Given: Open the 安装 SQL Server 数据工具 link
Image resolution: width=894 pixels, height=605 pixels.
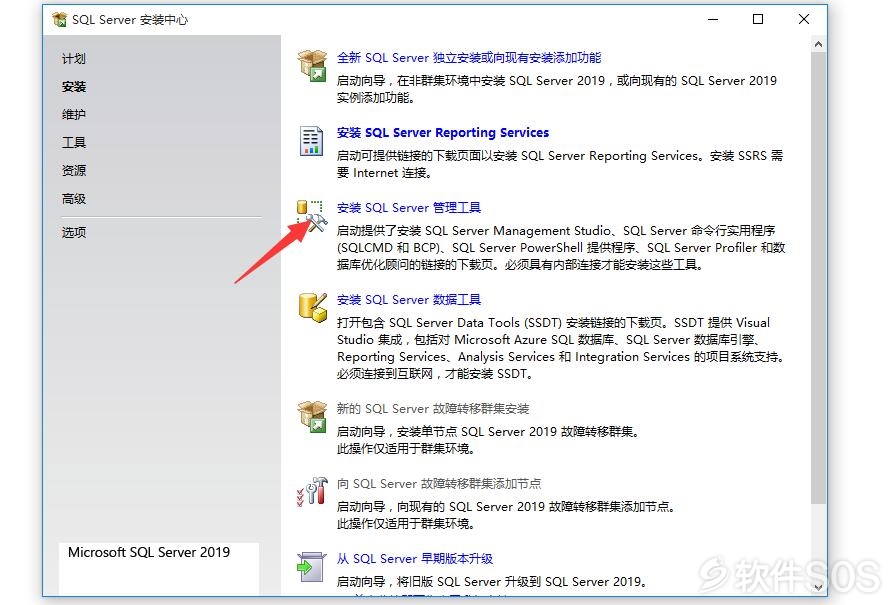Looking at the screenshot, I should pyautogui.click(x=409, y=300).
